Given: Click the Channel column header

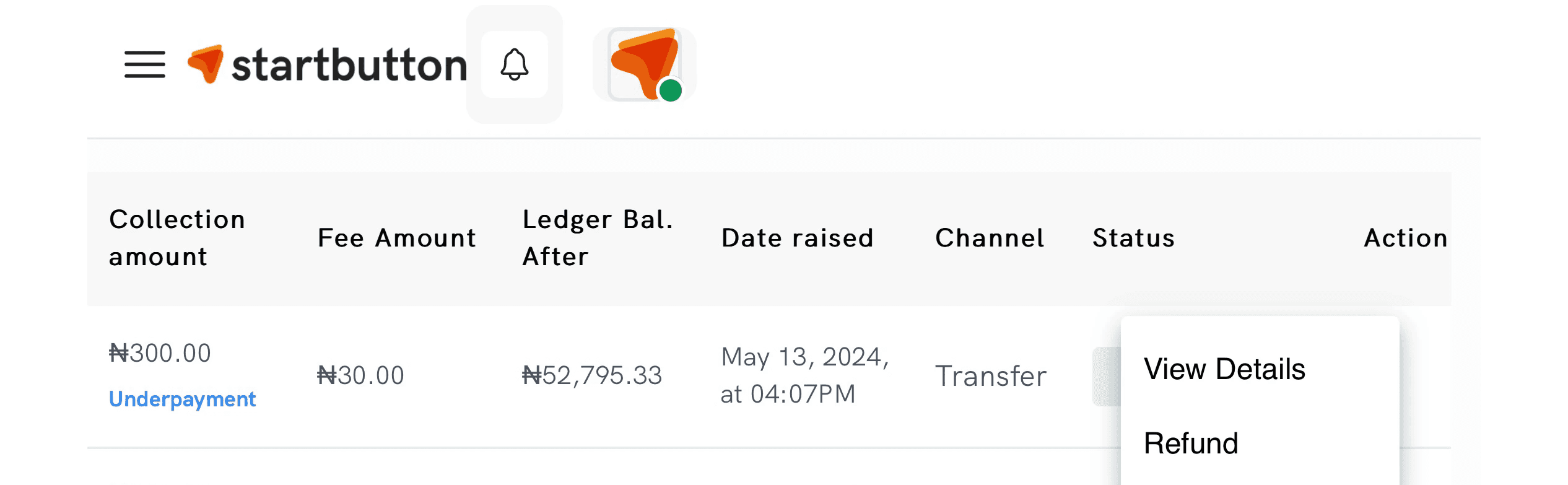Looking at the screenshot, I should coord(990,238).
